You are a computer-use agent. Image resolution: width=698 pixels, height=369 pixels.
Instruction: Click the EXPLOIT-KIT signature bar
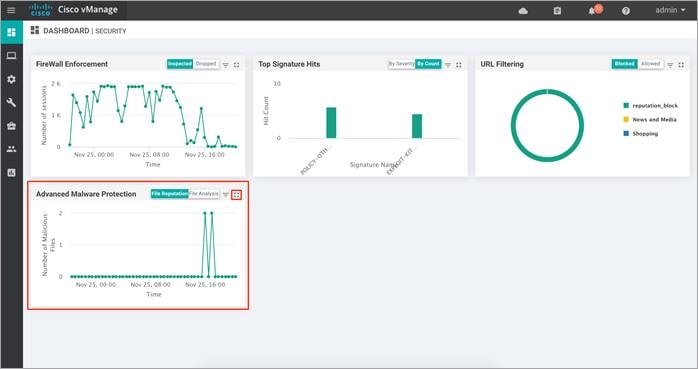coord(417,126)
